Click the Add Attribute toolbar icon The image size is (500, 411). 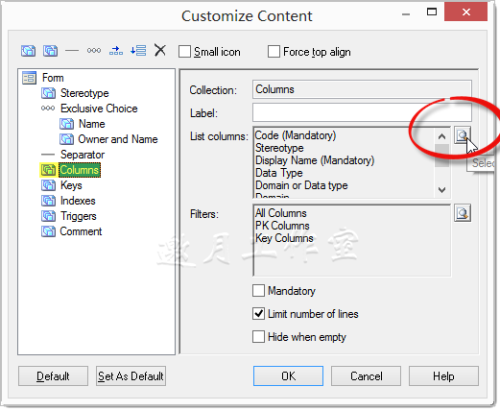(x=28, y=51)
